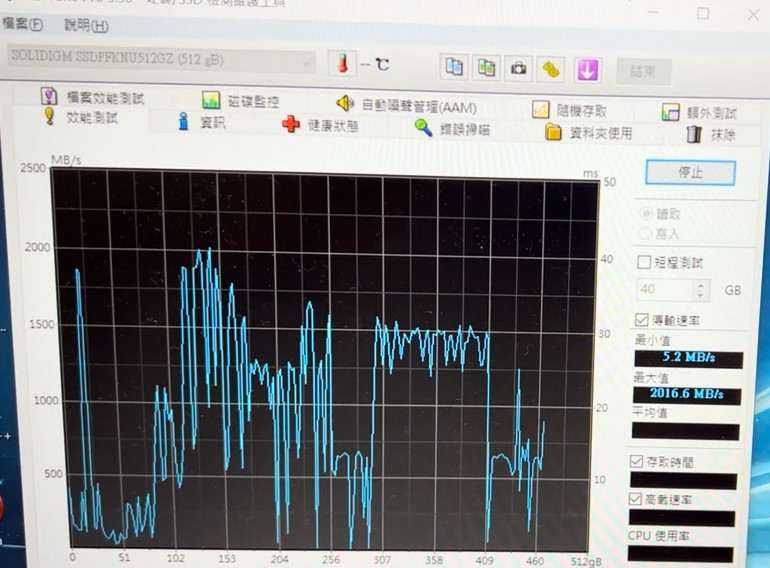Decrease the short stroke GB spinner value
Image resolution: width=770 pixels, height=568 pixels.
point(701,295)
